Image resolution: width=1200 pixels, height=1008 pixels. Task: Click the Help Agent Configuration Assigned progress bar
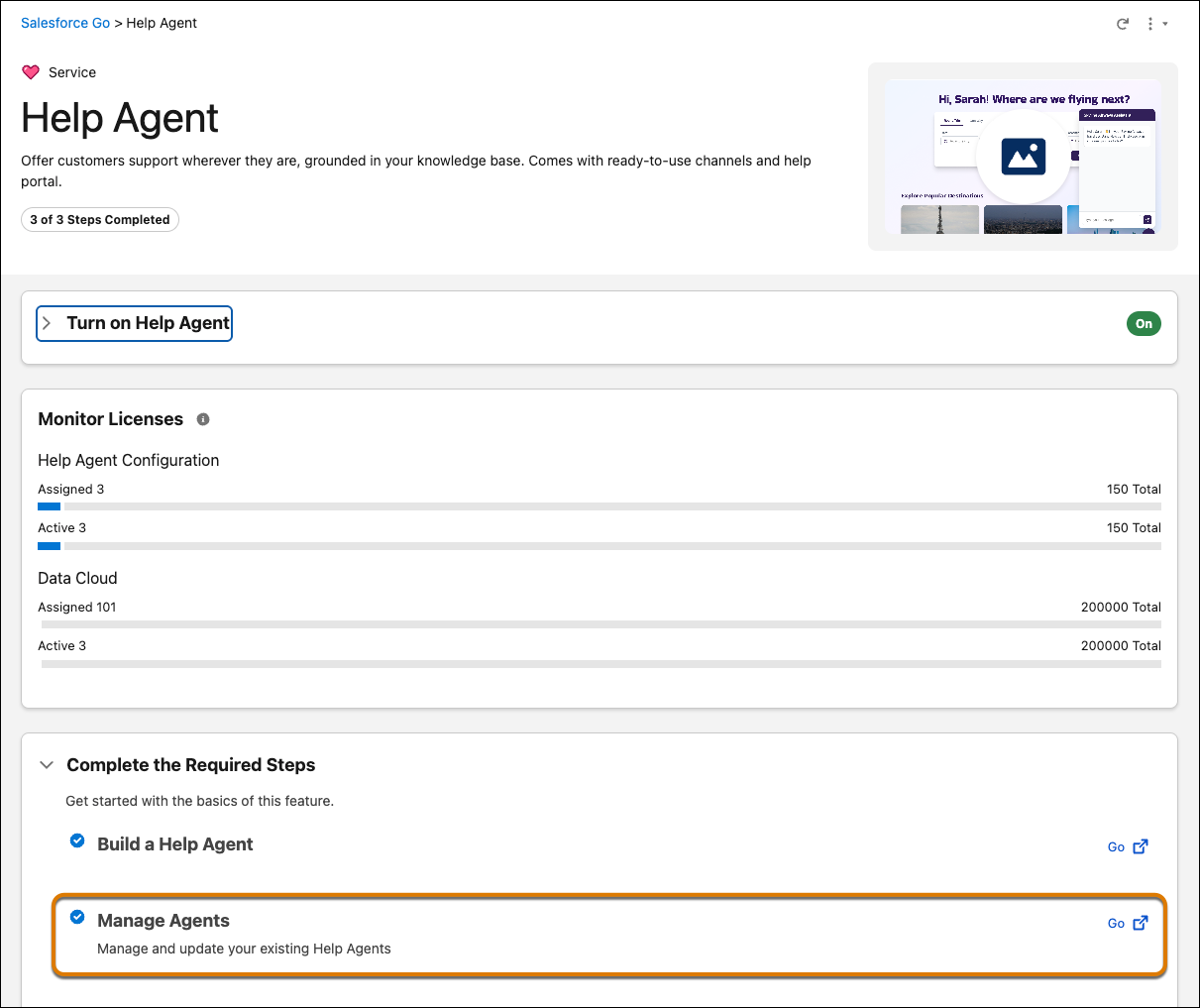[600, 506]
